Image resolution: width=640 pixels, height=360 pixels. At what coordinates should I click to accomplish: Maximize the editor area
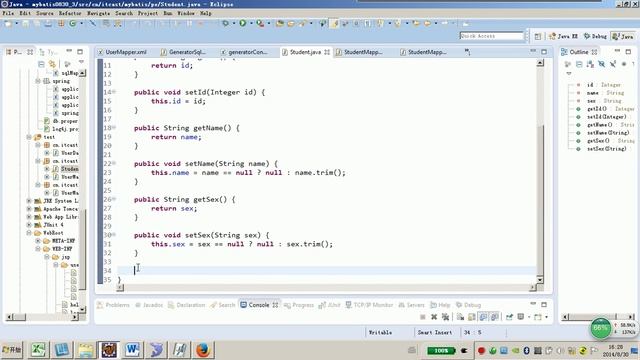pyautogui.click(x=544, y=52)
